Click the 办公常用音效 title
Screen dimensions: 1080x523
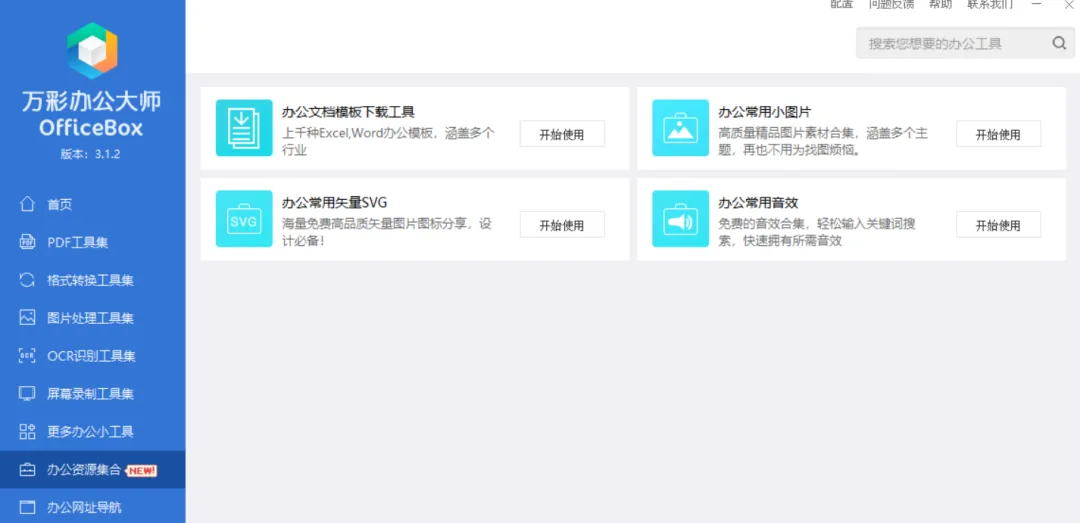coord(758,203)
